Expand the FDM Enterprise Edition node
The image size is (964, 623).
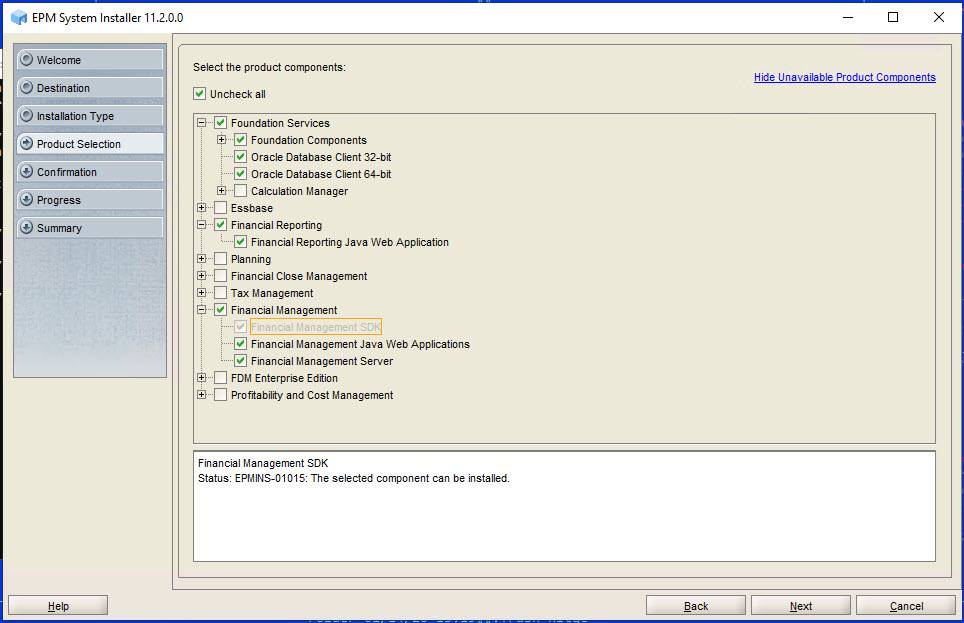pos(202,378)
